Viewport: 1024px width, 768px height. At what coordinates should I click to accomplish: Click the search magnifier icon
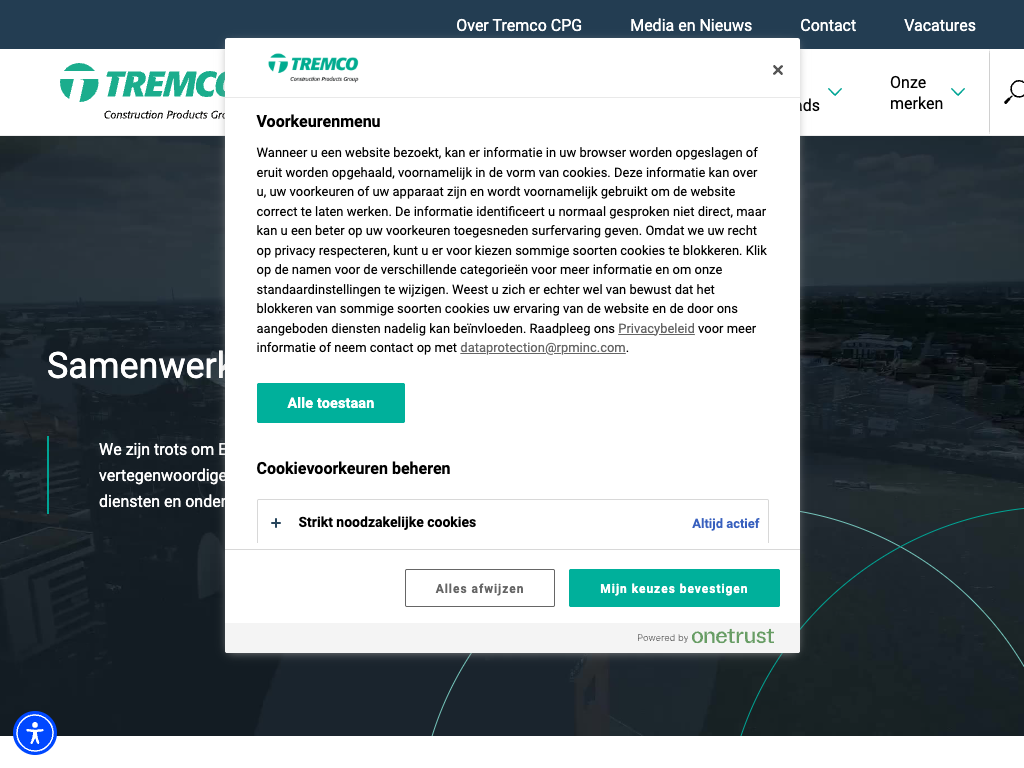tap(1013, 93)
